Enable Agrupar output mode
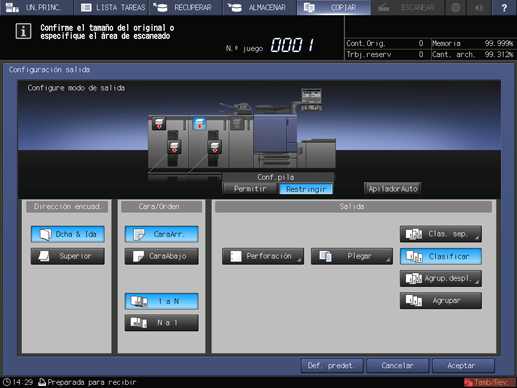The width and height of the screenshot is (517, 388). click(x=441, y=301)
